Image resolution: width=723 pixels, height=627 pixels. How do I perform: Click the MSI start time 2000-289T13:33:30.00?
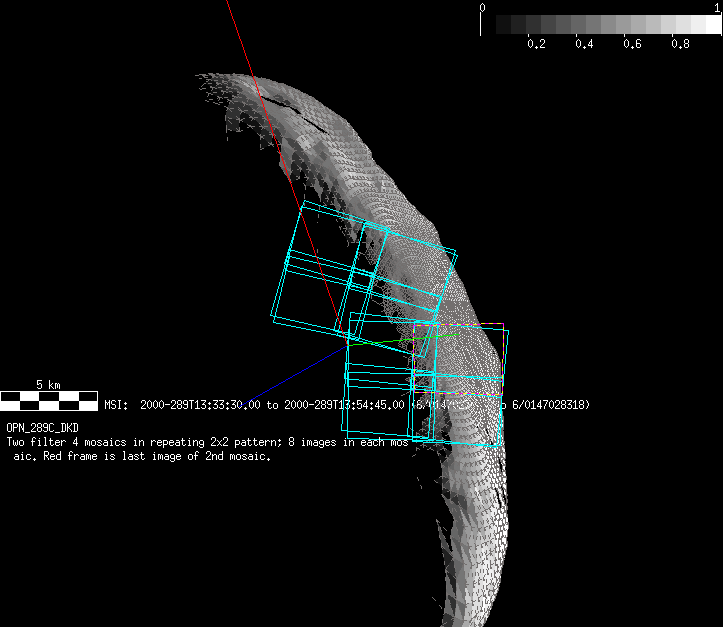pos(200,405)
